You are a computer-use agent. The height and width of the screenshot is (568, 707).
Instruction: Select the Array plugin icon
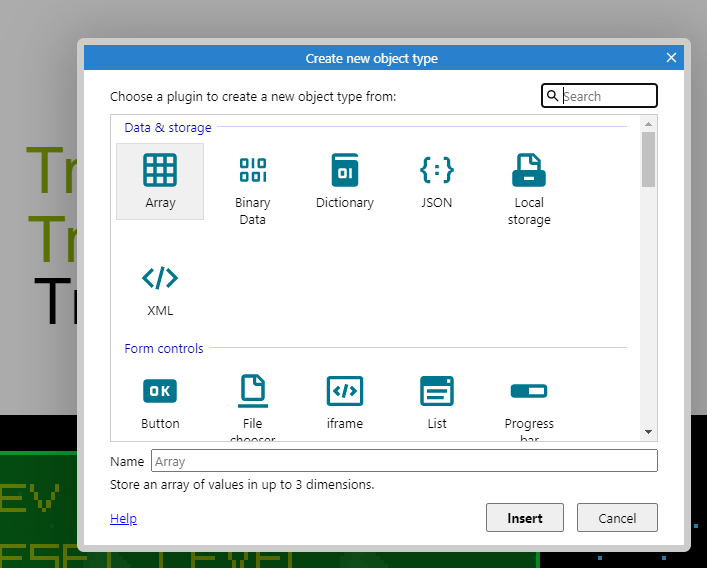(160, 170)
